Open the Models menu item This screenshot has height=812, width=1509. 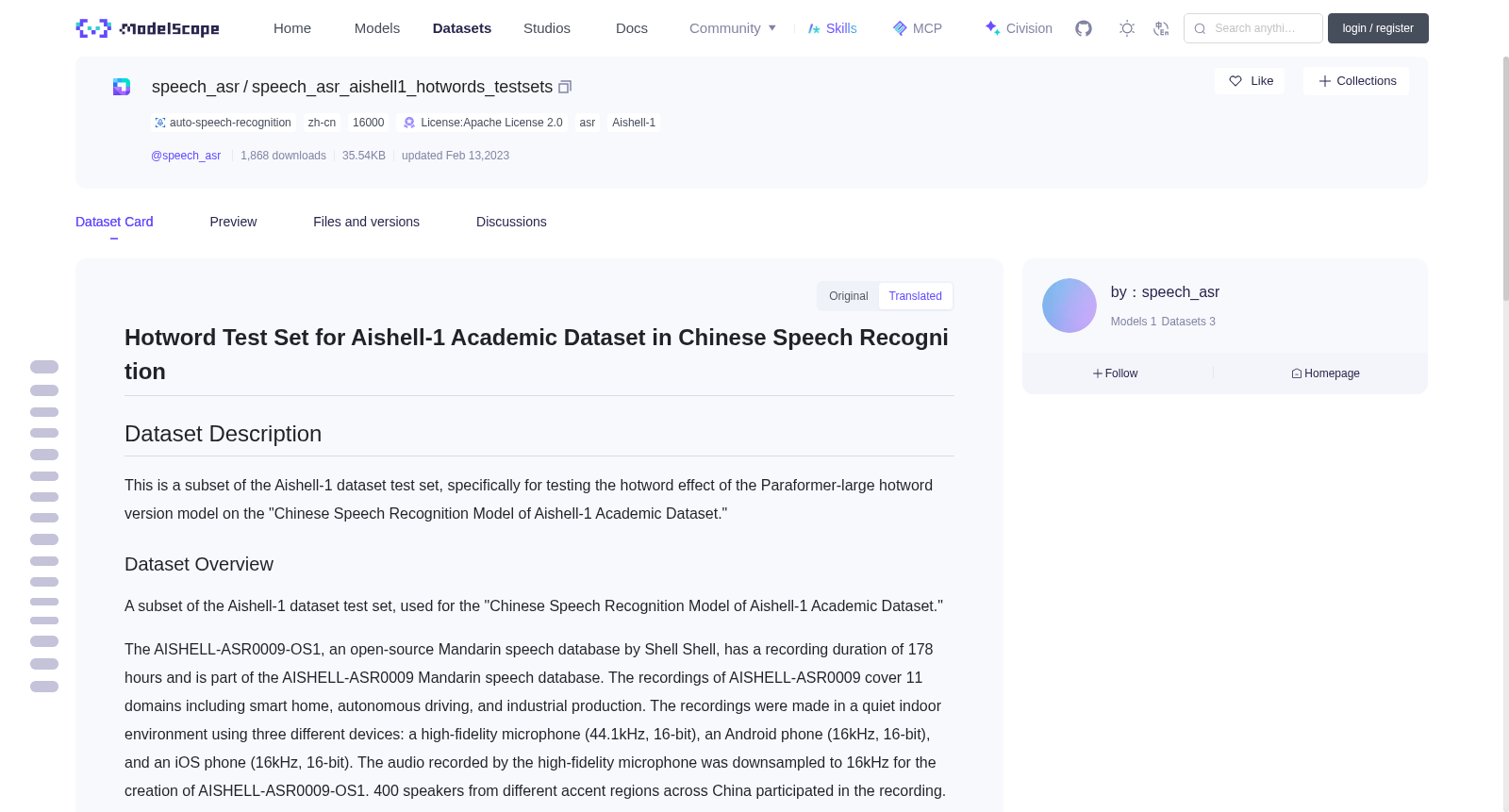(x=377, y=28)
